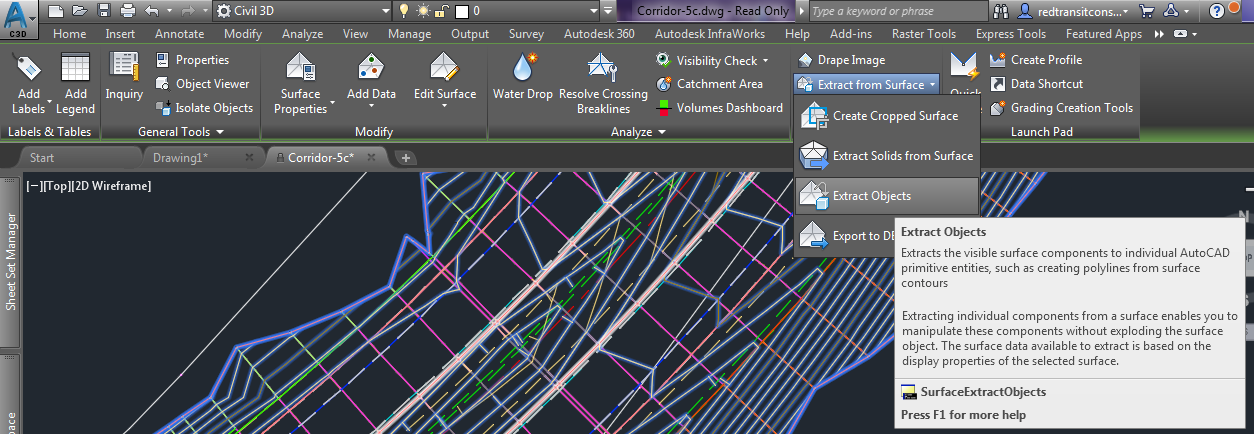Switch to the Insert ribbon tab
The height and width of the screenshot is (434, 1254).
pos(120,34)
